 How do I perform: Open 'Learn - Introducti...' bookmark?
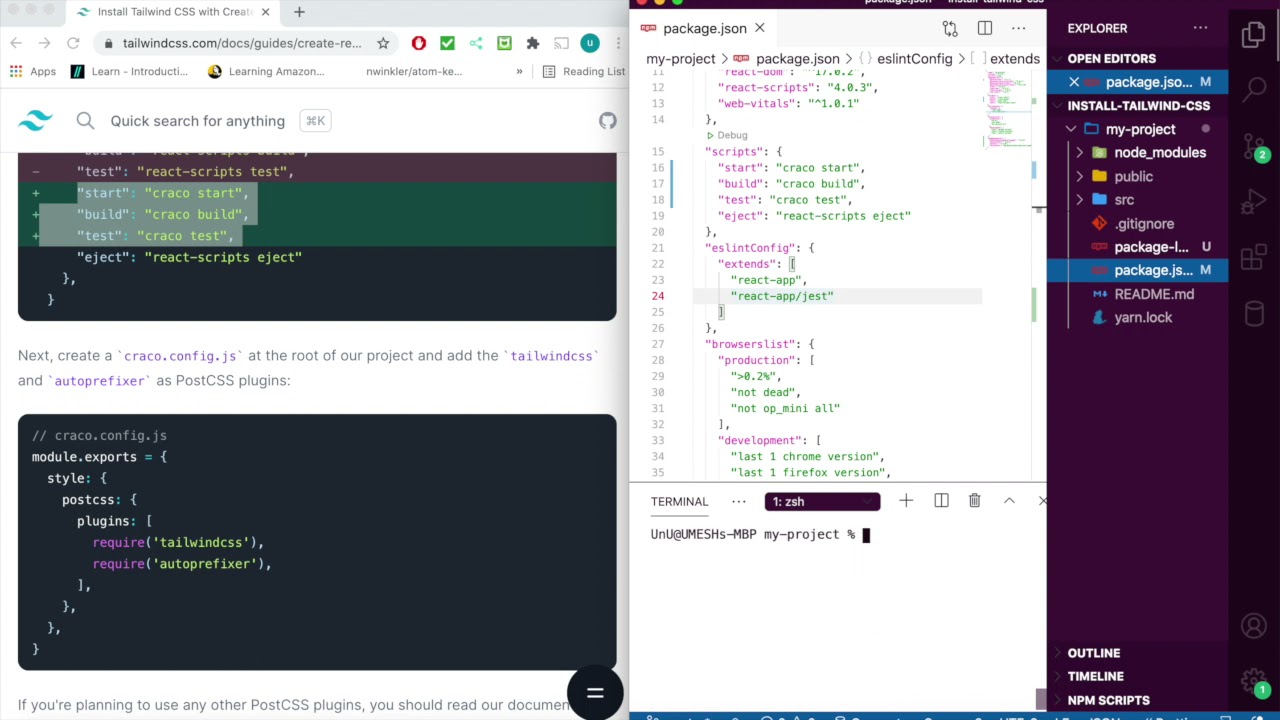129,71
